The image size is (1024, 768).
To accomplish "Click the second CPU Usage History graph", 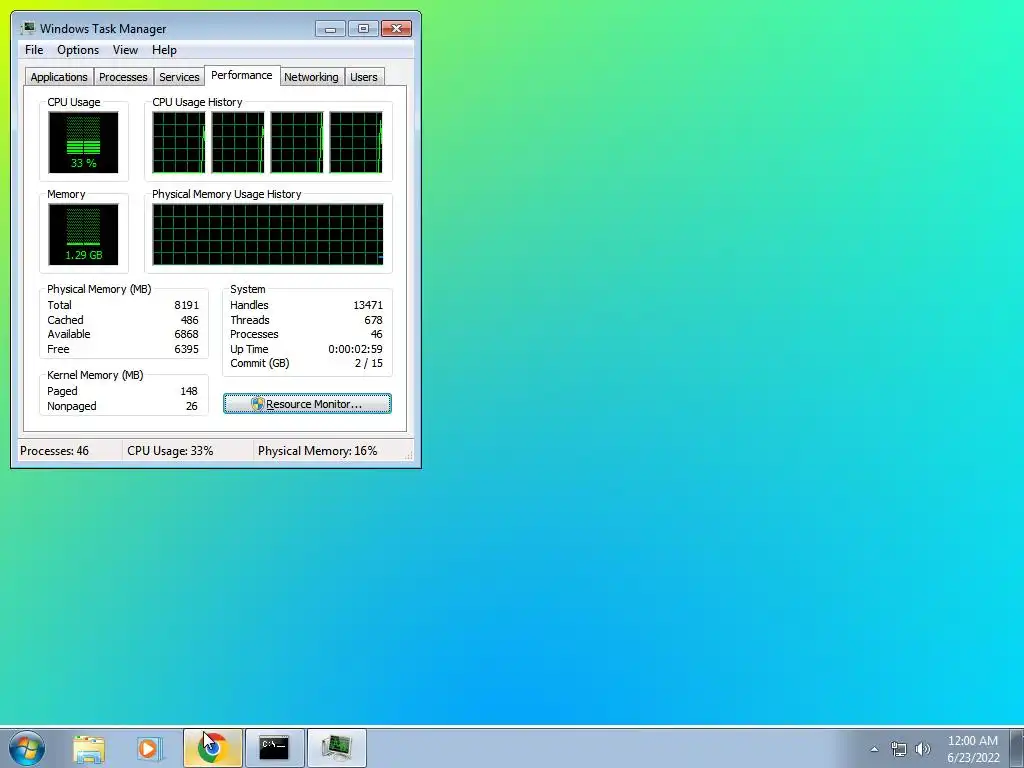I will (x=238, y=142).
